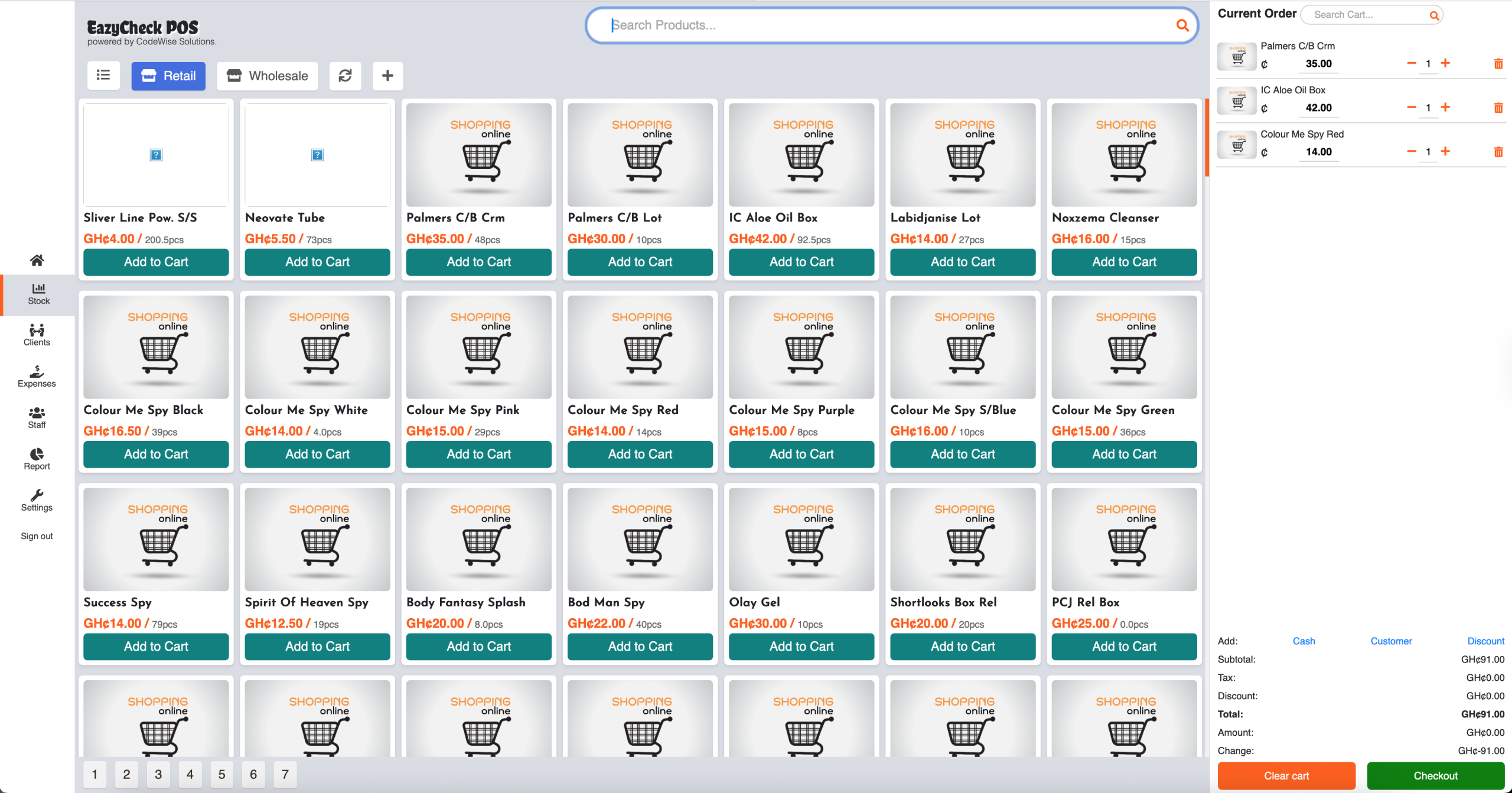Add PCJ Rel Box to cart
The image size is (1512, 793).
pos(1124,647)
